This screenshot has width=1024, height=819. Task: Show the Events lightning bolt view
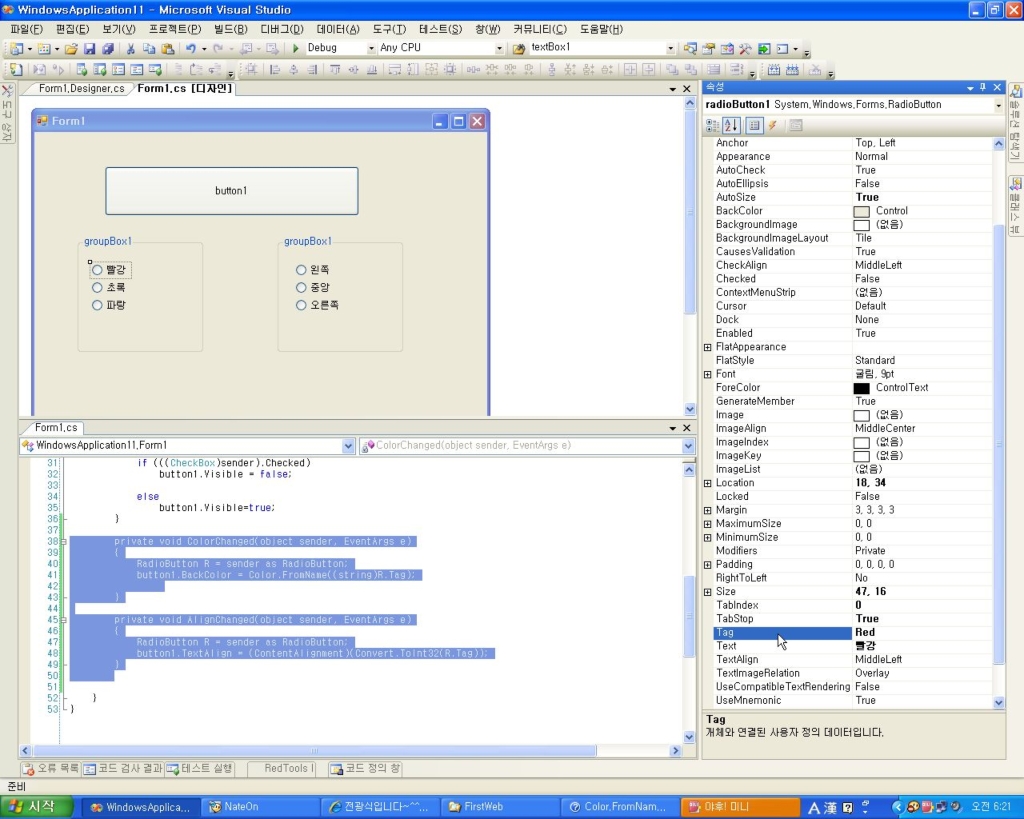coord(773,125)
